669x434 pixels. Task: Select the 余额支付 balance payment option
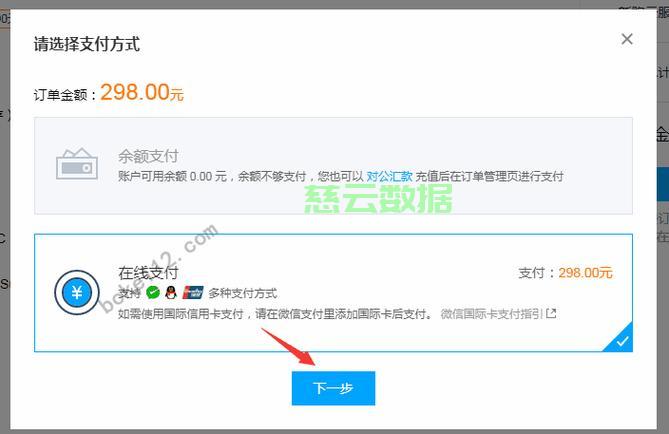pyautogui.click(x=333, y=166)
